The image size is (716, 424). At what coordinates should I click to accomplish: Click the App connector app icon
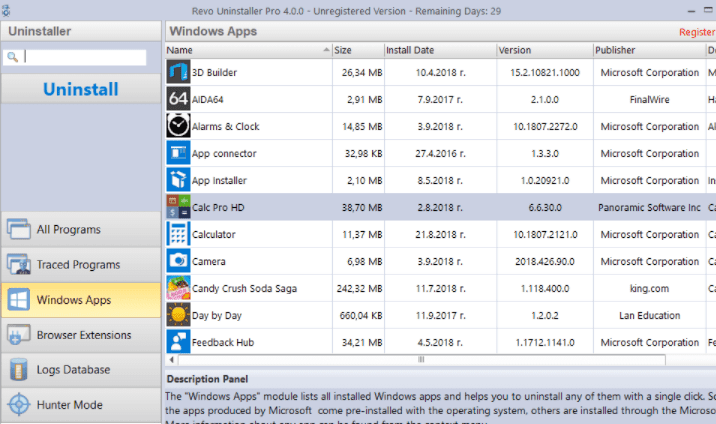(178, 153)
